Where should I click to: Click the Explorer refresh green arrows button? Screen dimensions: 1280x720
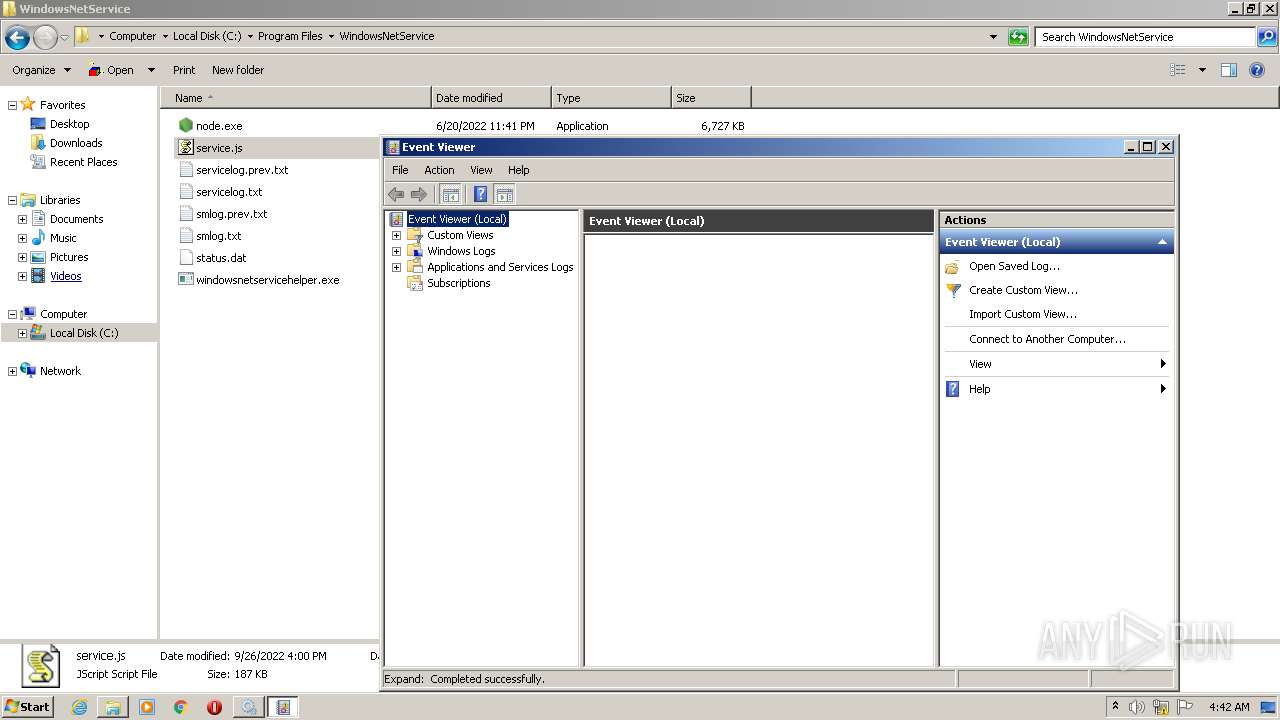pyautogui.click(x=1018, y=37)
